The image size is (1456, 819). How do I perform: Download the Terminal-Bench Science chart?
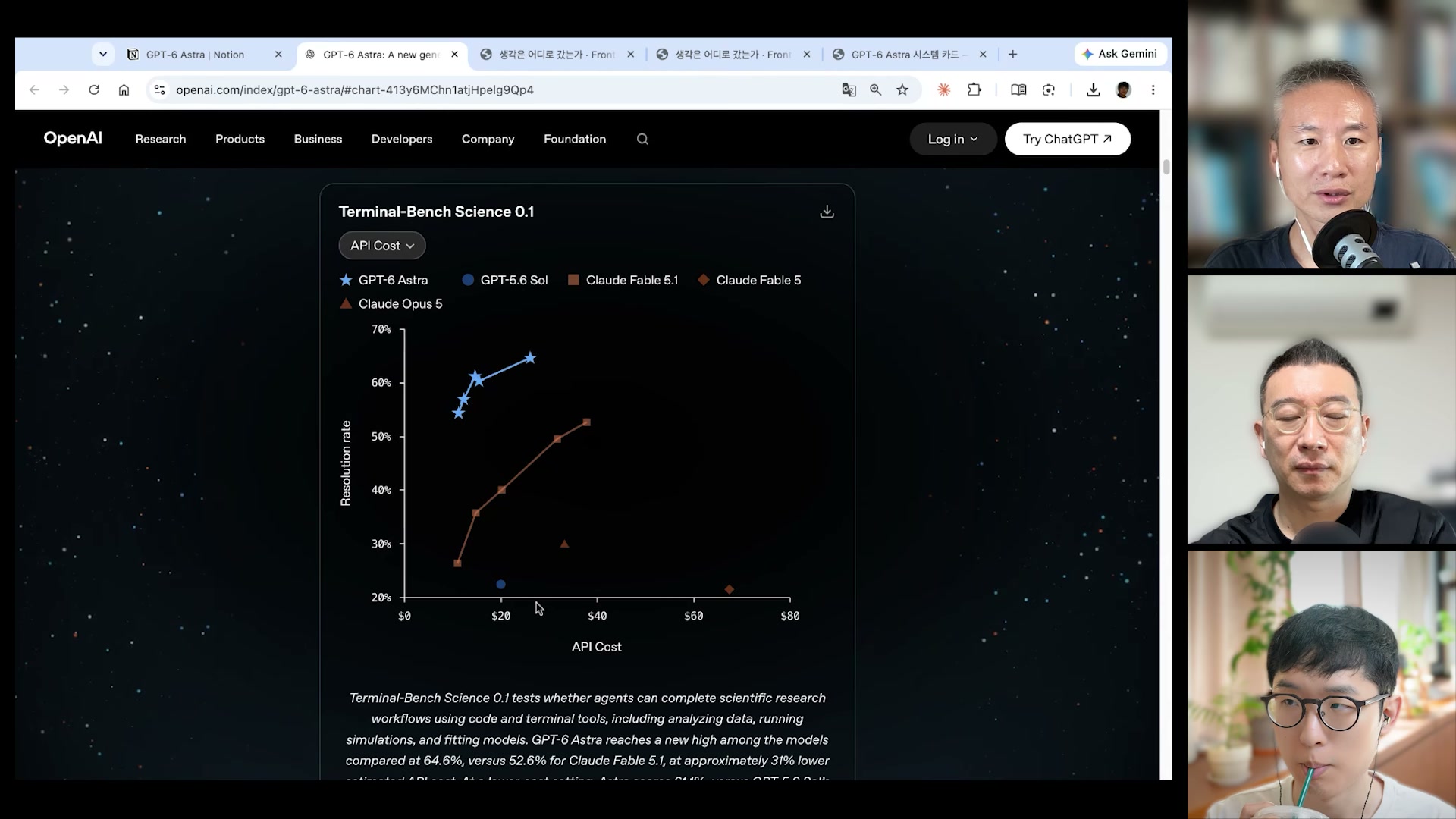click(x=827, y=212)
